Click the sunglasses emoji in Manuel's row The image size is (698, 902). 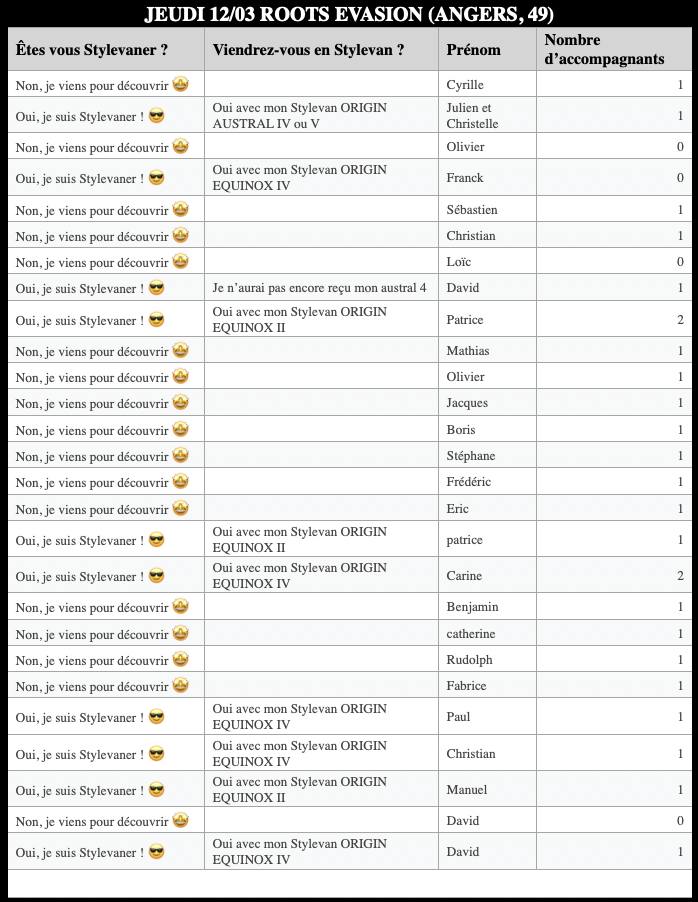[x=156, y=790]
